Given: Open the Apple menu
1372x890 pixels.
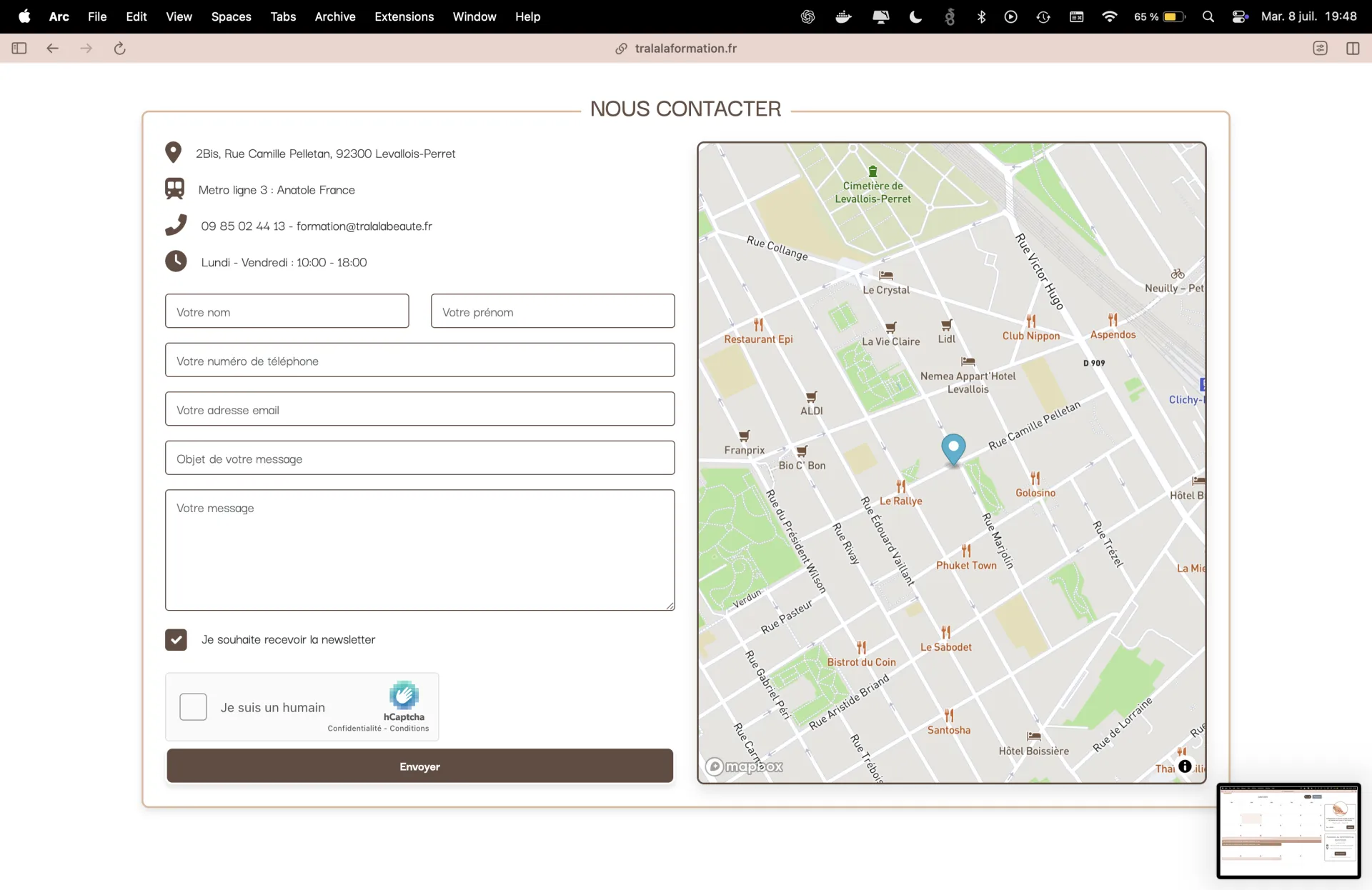Looking at the screenshot, I should (x=24, y=16).
